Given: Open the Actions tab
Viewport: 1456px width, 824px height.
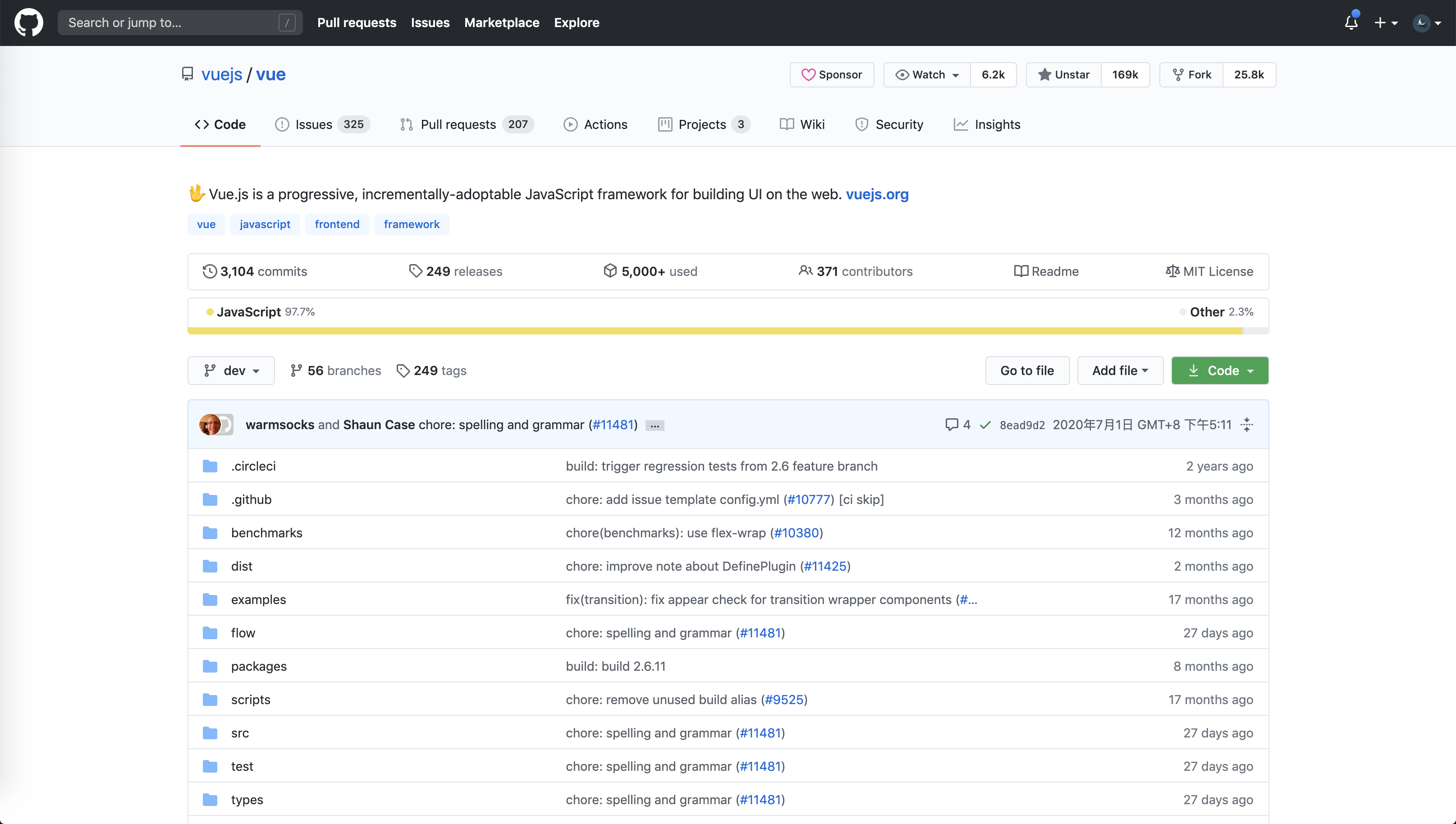Looking at the screenshot, I should [595, 124].
